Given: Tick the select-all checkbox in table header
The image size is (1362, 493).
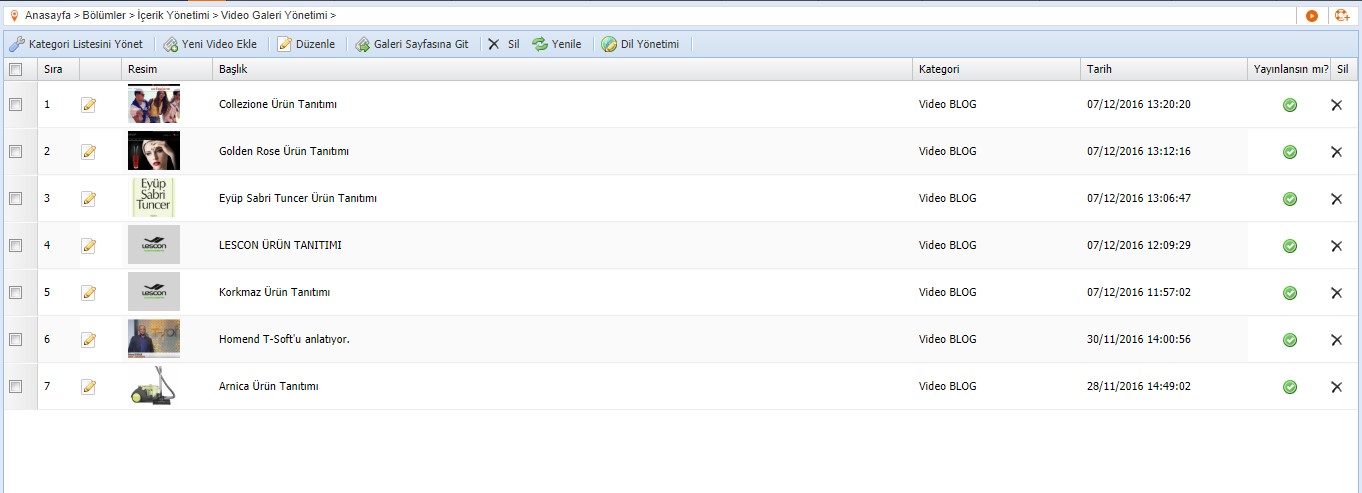Looking at the screenshot, I should (x=15, y=70).
